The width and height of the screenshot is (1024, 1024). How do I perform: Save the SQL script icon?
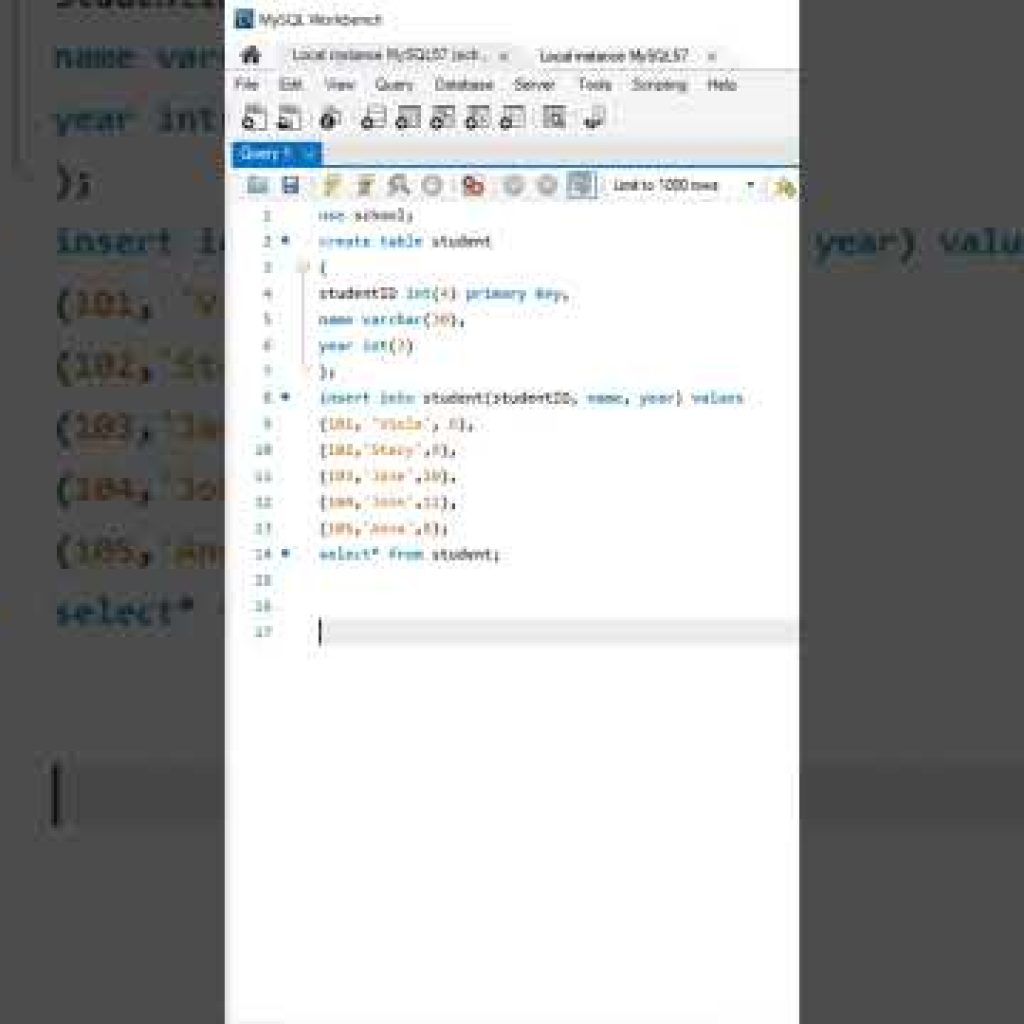pyautogui.click(x=291, y=185)
